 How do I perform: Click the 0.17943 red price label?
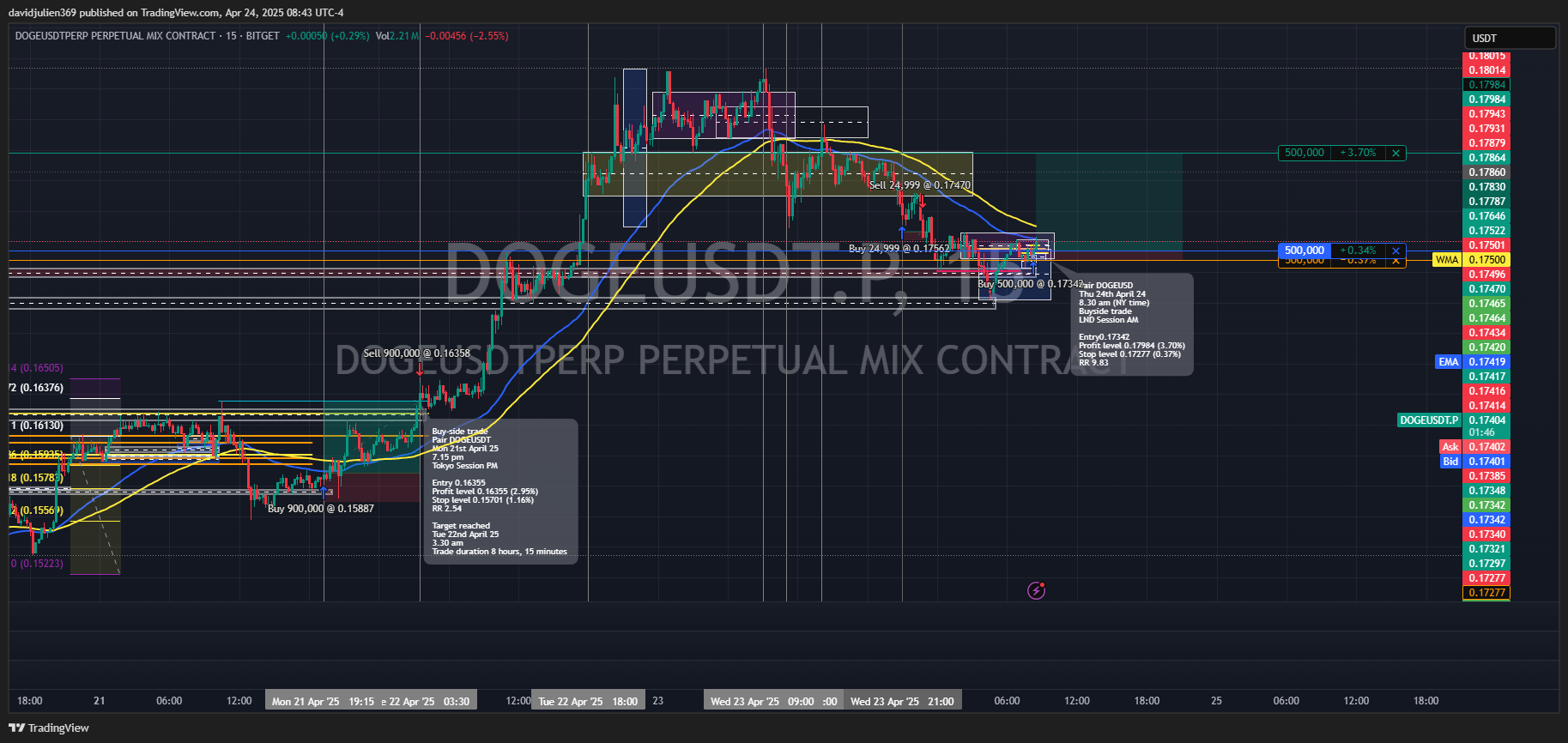tap(1486, 114)
